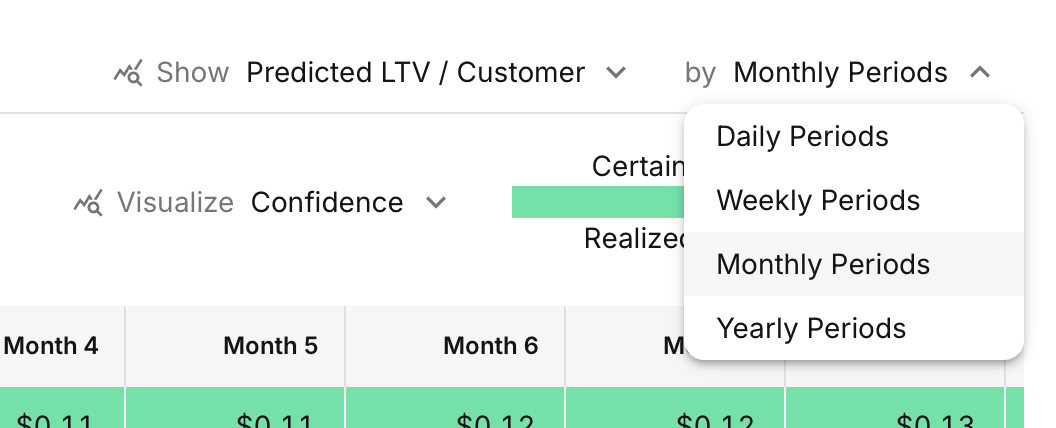This screenshot has width=1056, height=428.
Task: Click the Visualize label text
Action: 175,203
